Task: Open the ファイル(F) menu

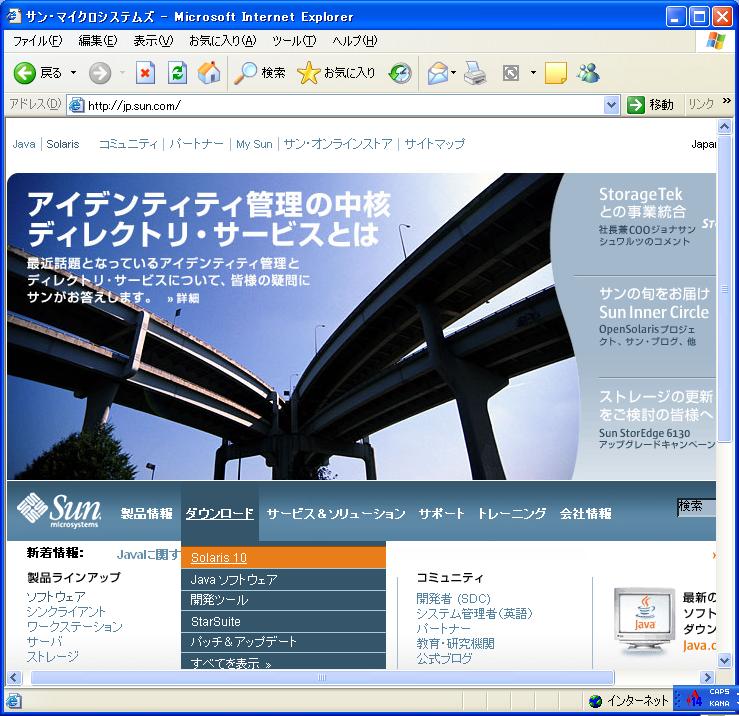Action: 37,41
